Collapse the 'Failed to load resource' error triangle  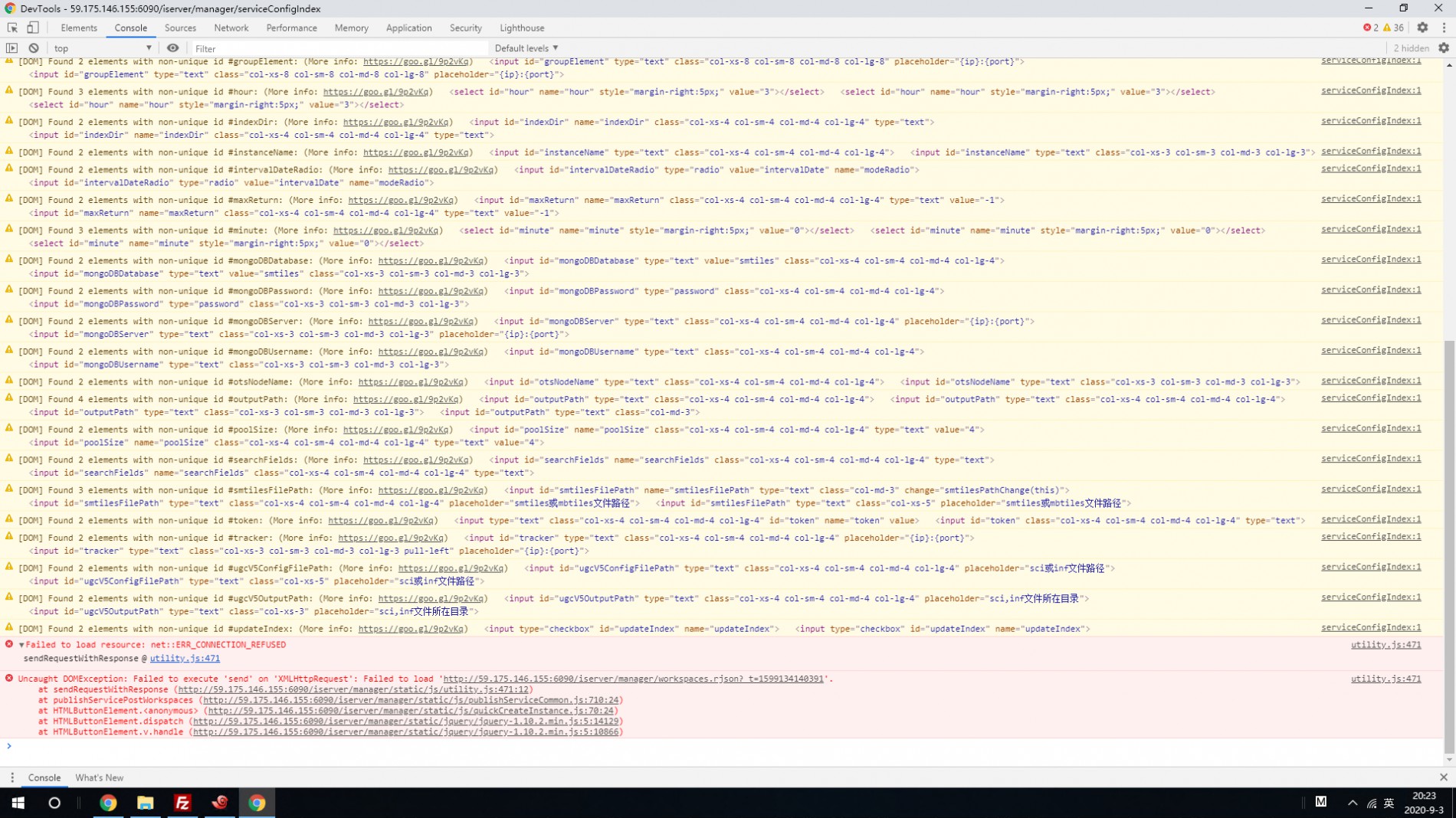tap(21, 645)
